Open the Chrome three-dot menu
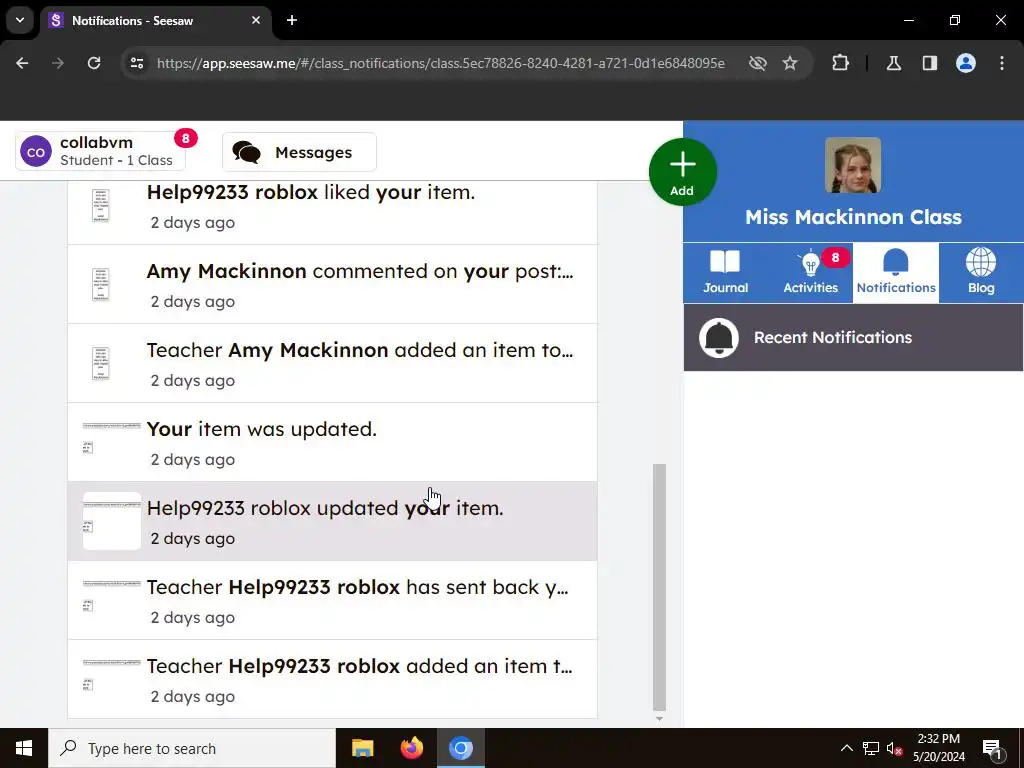1024x768 pixels. 1002,63
